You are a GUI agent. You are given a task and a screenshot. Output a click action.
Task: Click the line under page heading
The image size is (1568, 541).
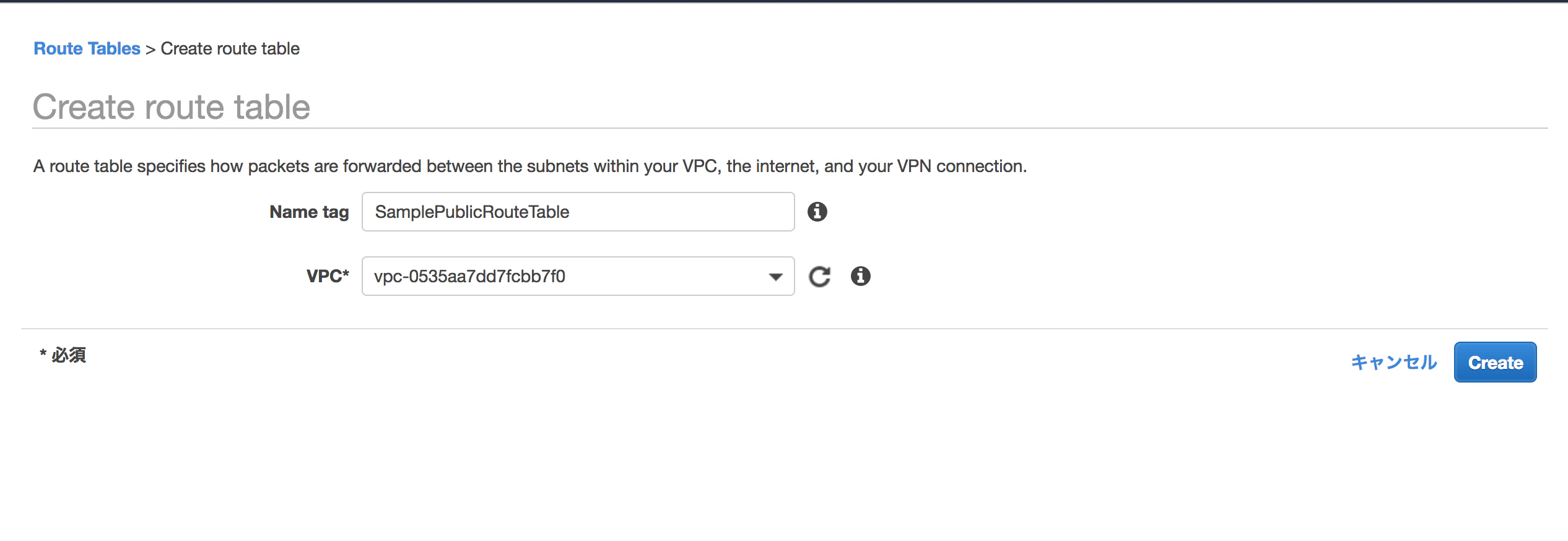[790, 128]
